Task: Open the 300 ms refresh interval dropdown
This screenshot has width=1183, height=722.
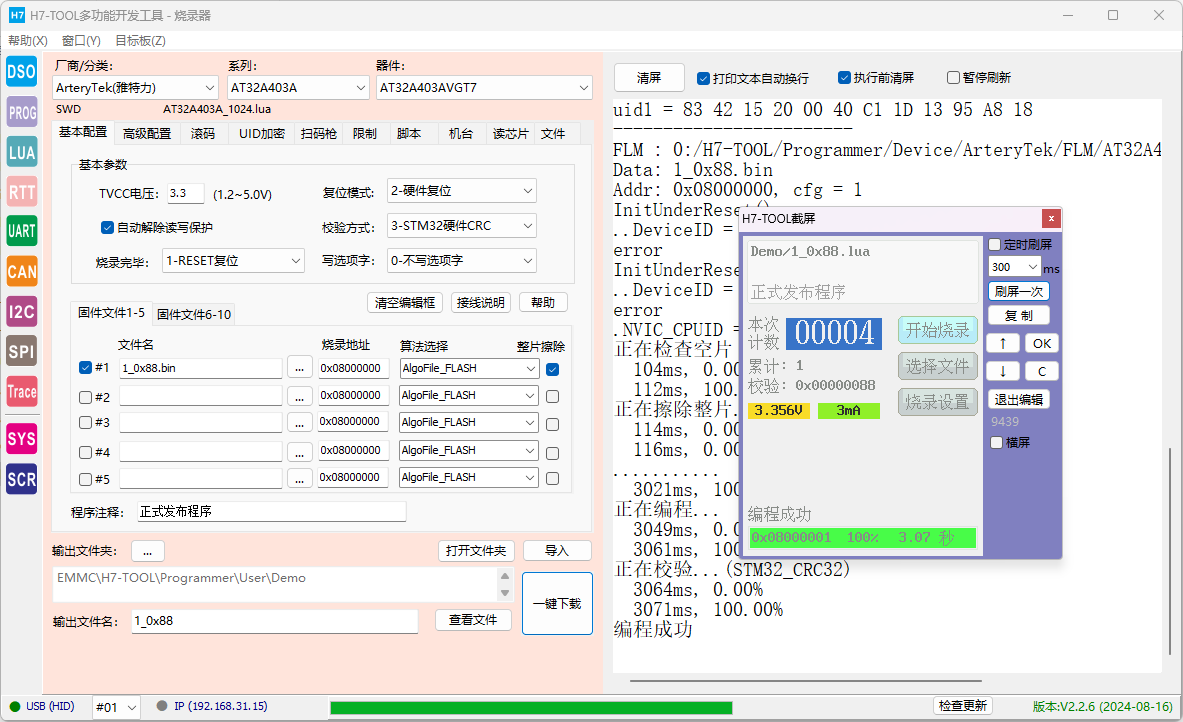Action: pos(1015,266)
